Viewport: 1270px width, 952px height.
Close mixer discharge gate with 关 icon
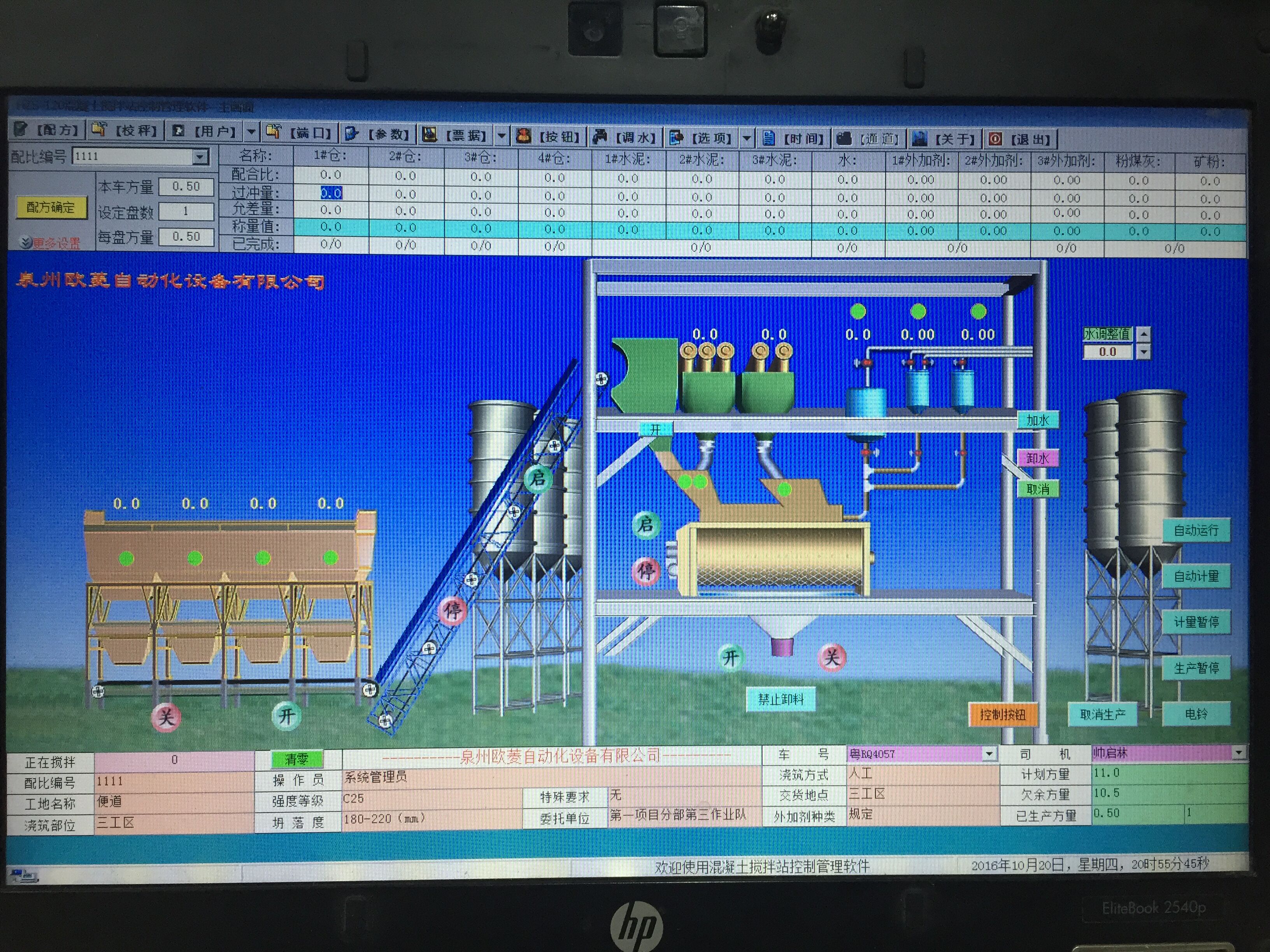click(x=832, y=658)
